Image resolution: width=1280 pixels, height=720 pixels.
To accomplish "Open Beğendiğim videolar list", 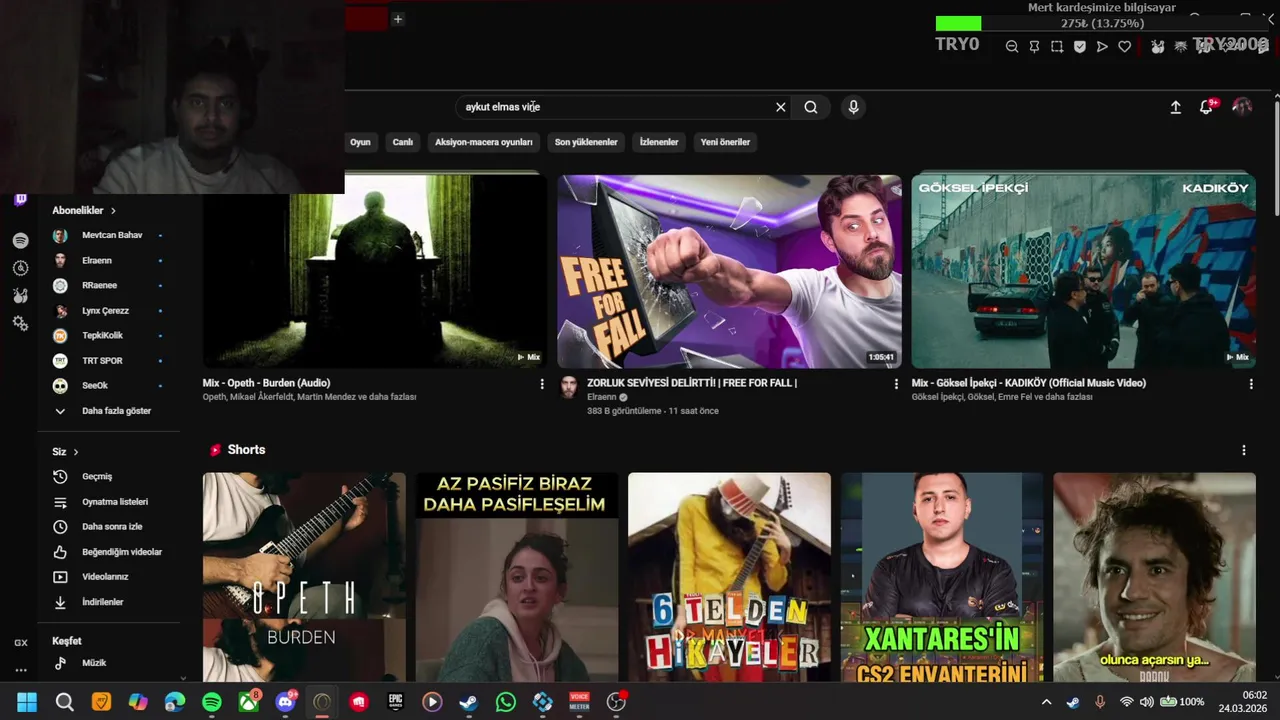I will (x=108, y=552).
